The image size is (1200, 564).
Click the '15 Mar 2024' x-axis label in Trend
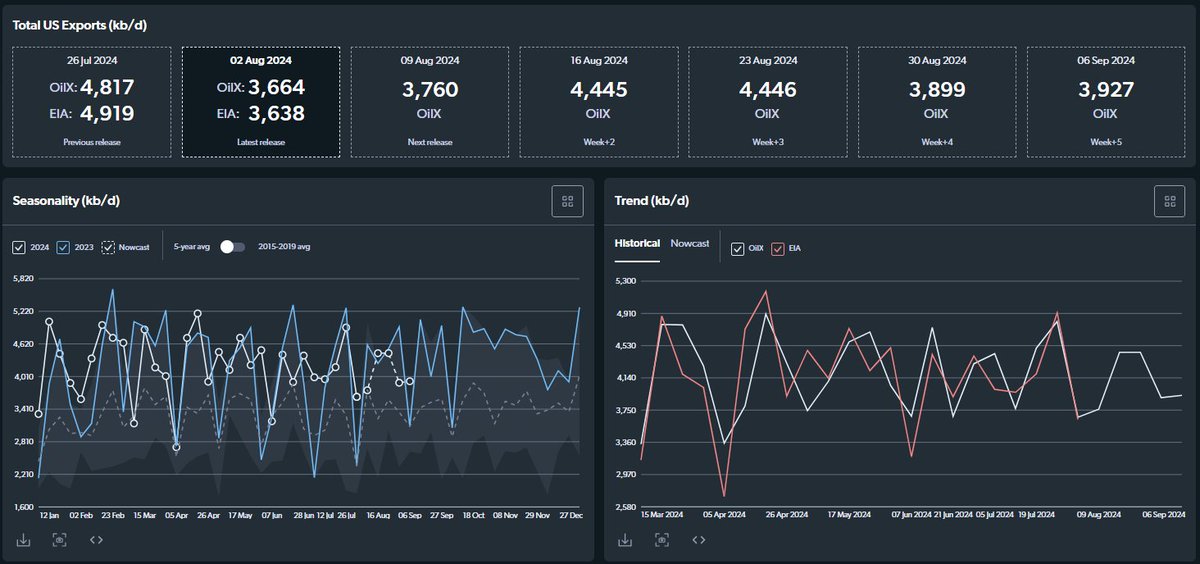point(662,515)
